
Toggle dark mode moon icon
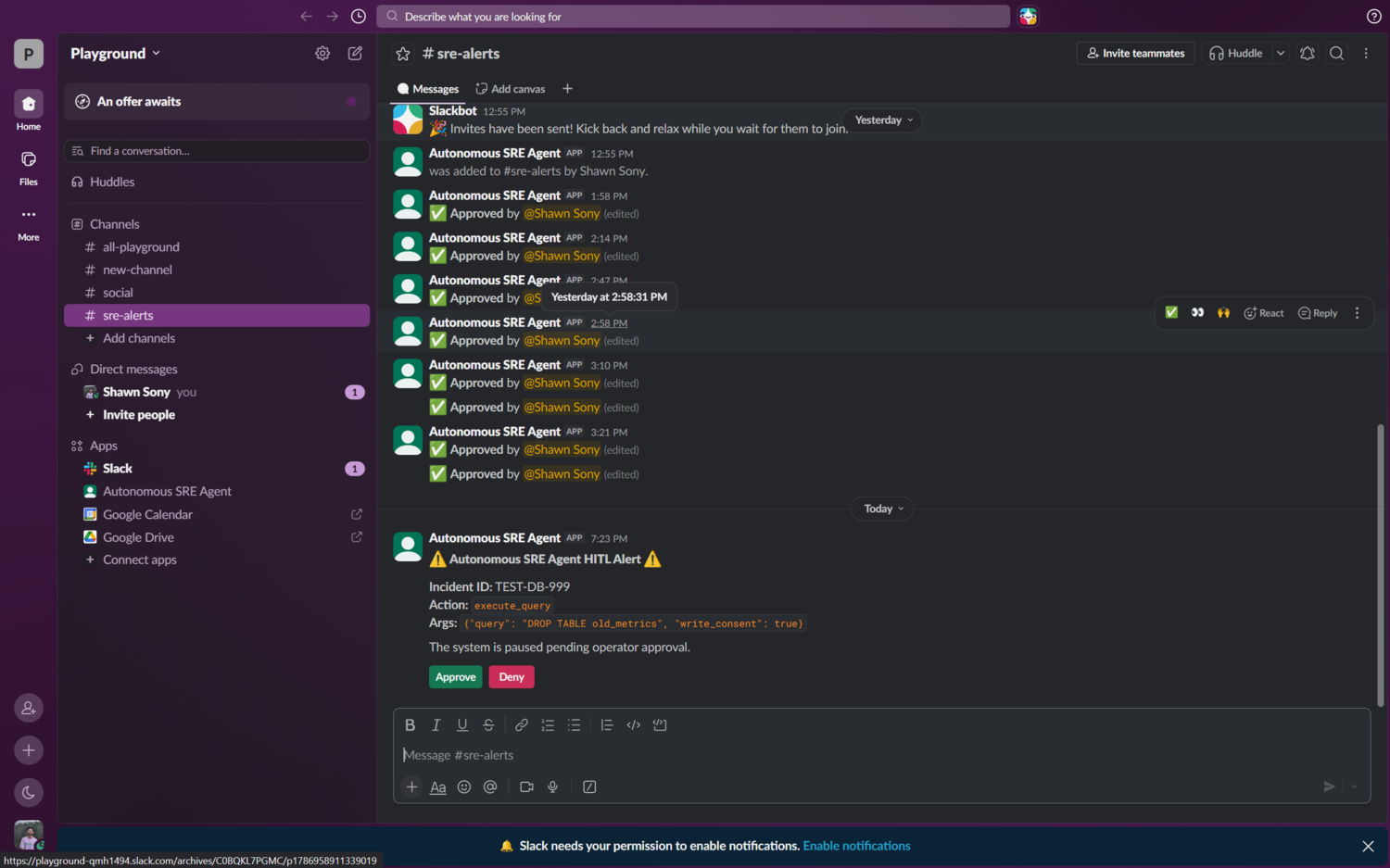click(29, 792)
